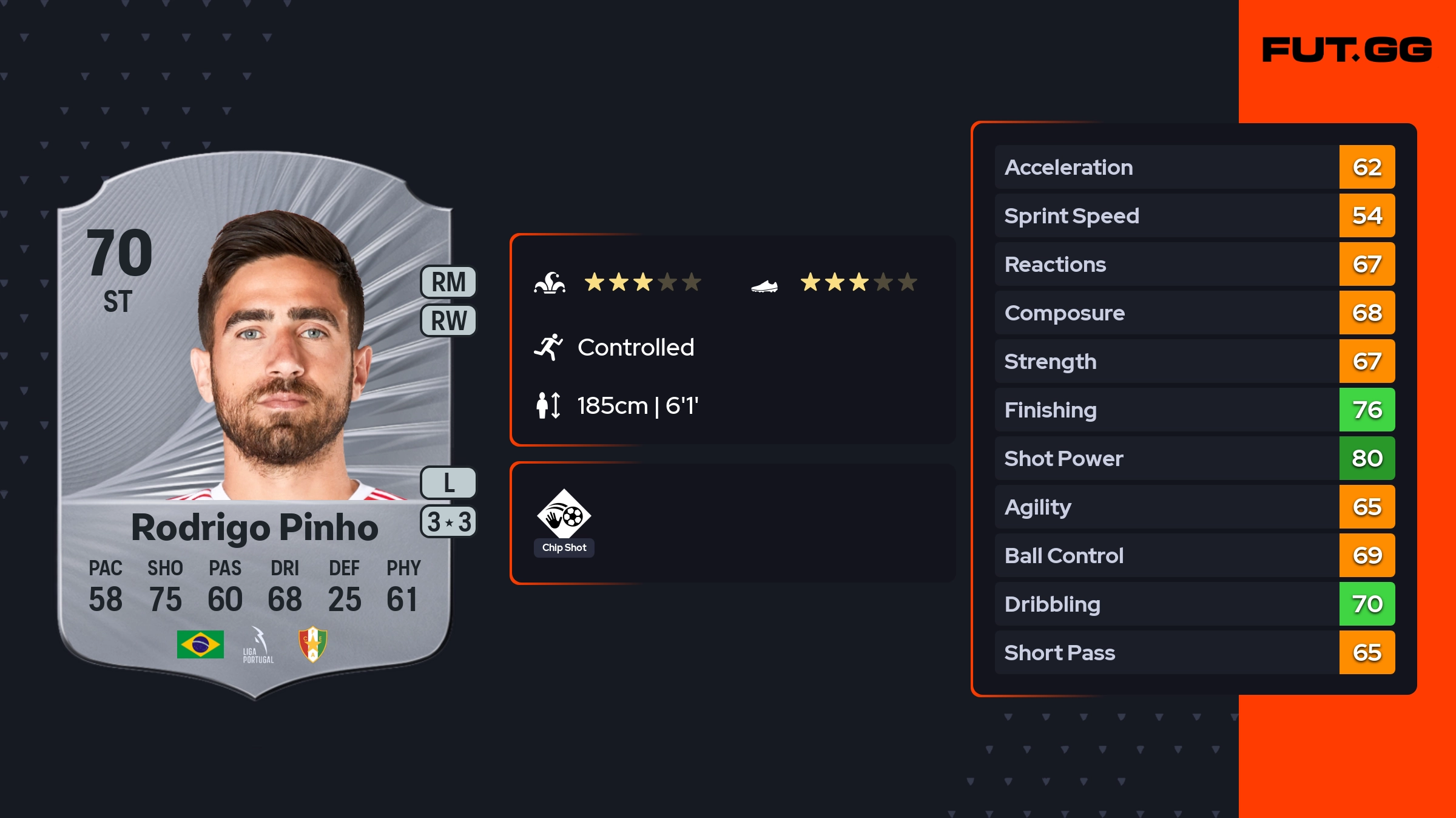Viewport: 1456px width, 818px height.
Task: Click the Controlled acceleration running icon
Action: pos(548,347)
